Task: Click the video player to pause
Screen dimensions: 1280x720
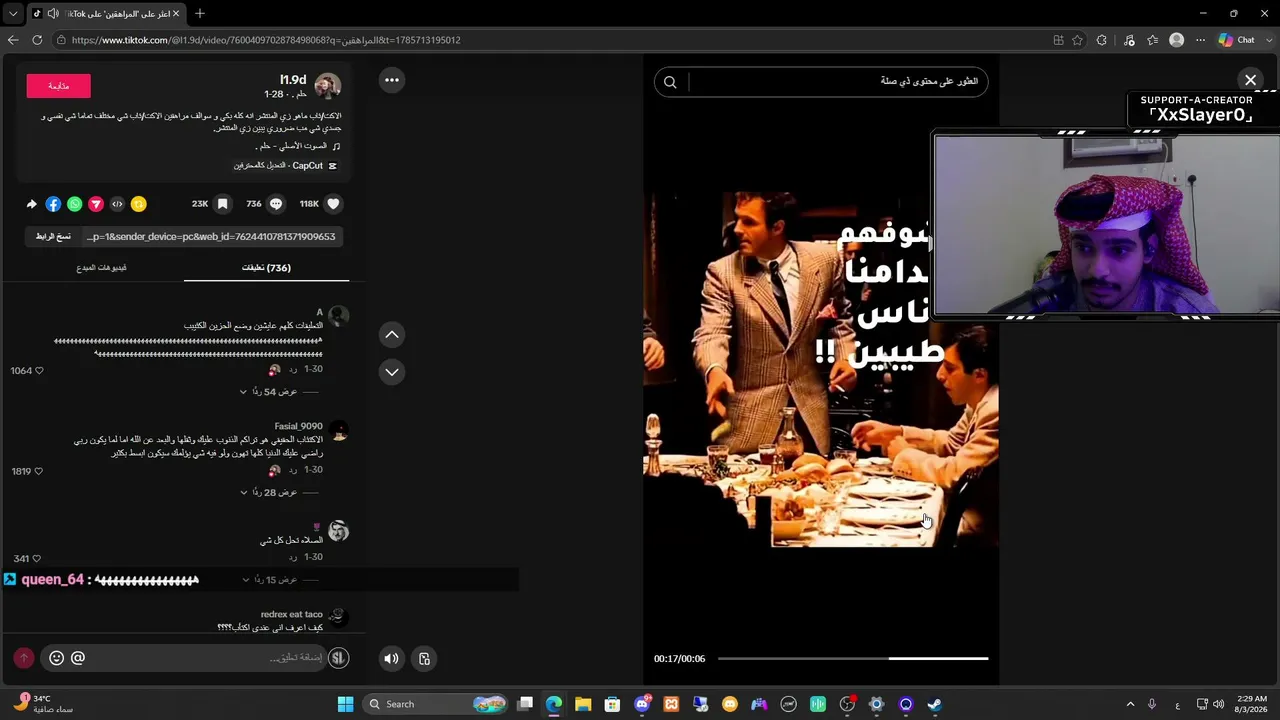Action: pyautogui.click(x=820, y=370)
